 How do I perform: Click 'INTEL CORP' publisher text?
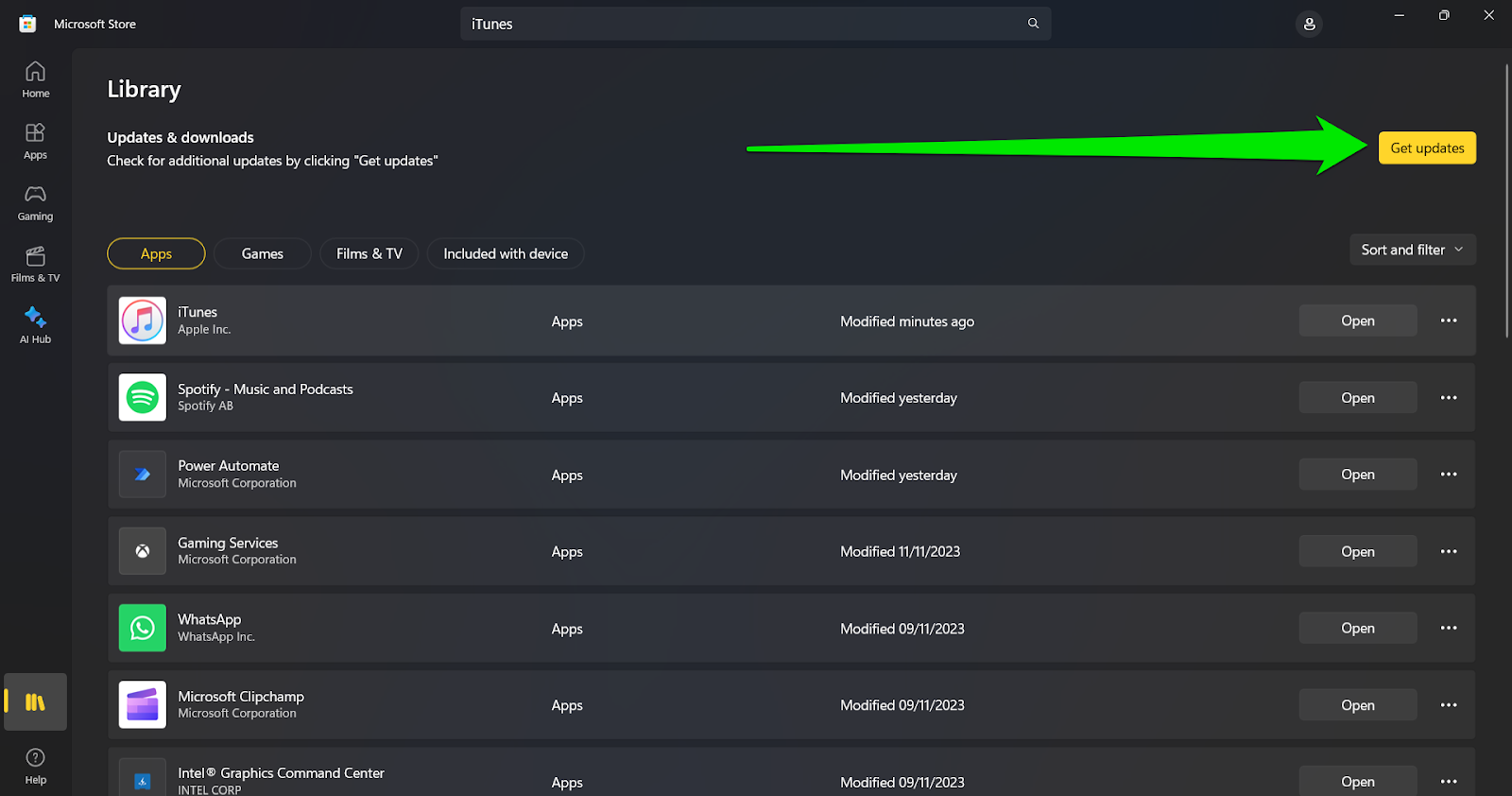(210, 789)
